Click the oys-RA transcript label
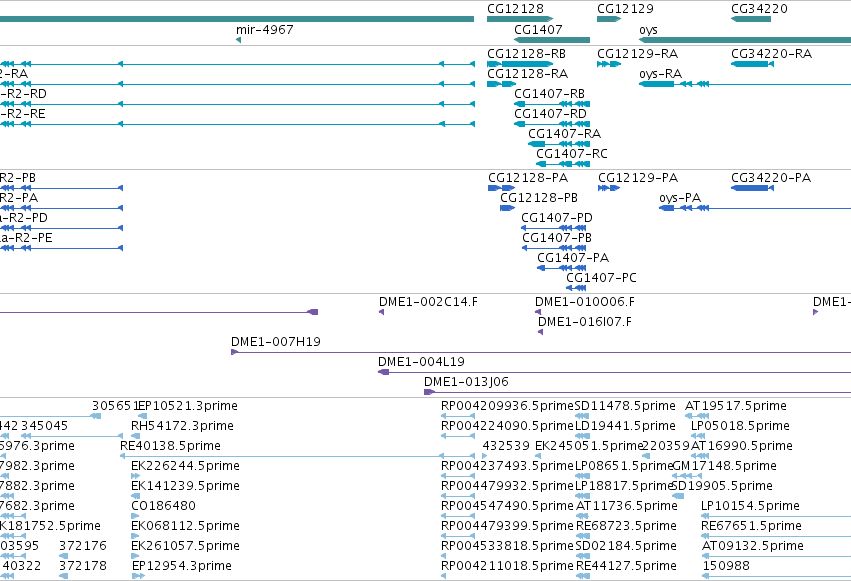Screen dimensions: 851x581 [x=660, y=74]
